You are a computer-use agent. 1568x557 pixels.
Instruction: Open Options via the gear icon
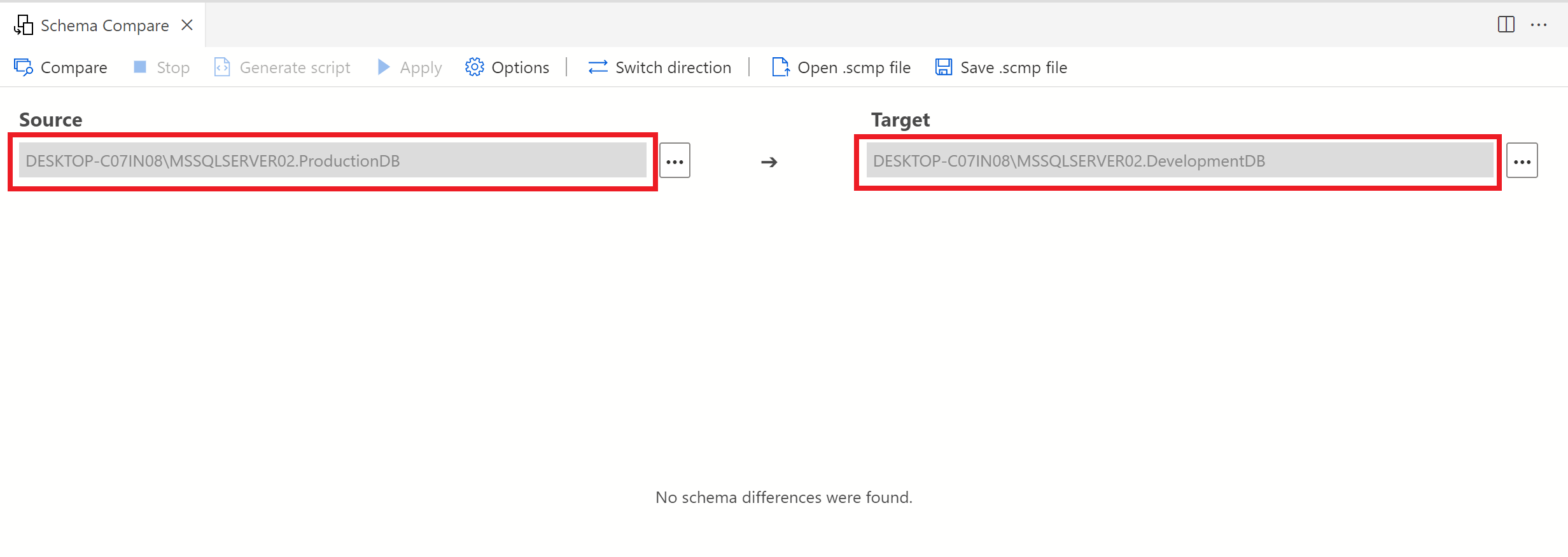coord(474,67)
